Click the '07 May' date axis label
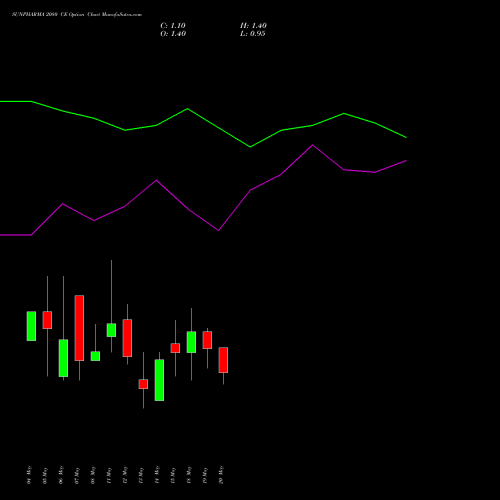The width and height of the screenshot is (500, 500). click(x=77, y=475)
